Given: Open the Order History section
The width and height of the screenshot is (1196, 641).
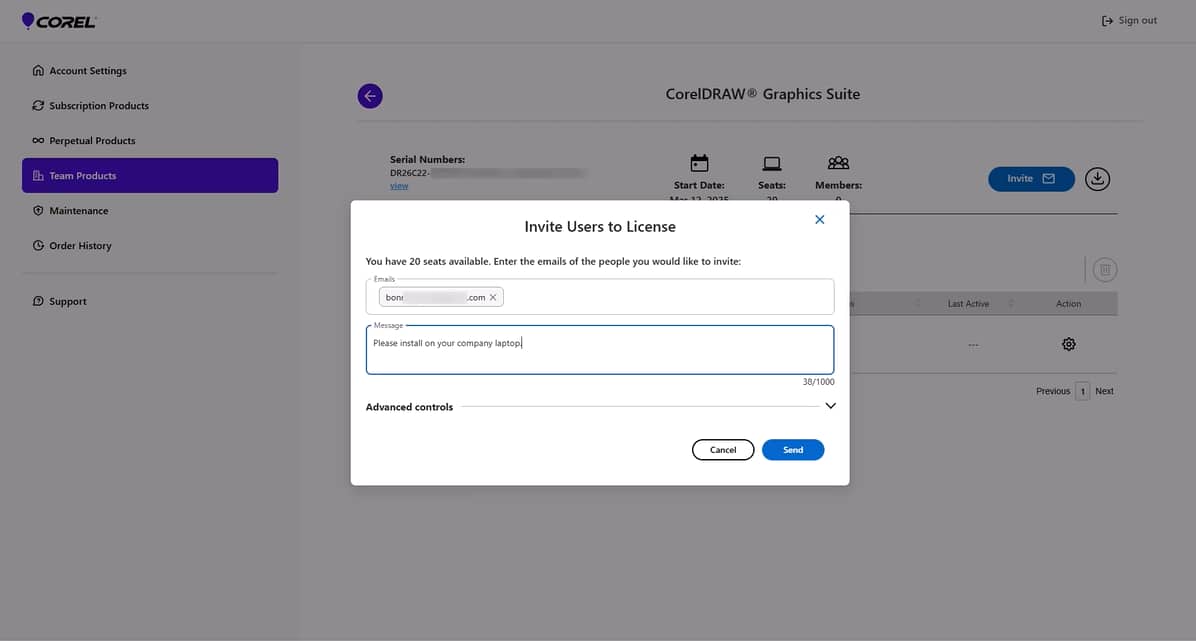Looking at the screenshot, I should pyautogui.click(x=37, y=245).
